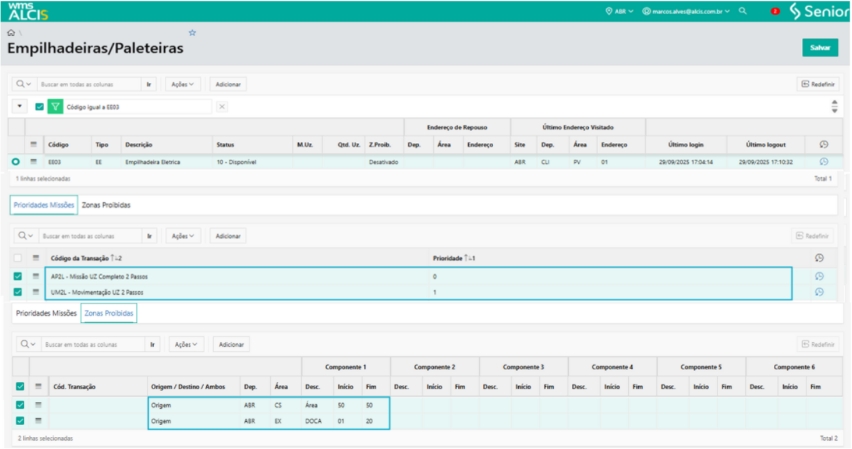Open history icon in main grid header
Image resolution: width=852 pixels, height=449 pixels.
(x=824, y=145)
